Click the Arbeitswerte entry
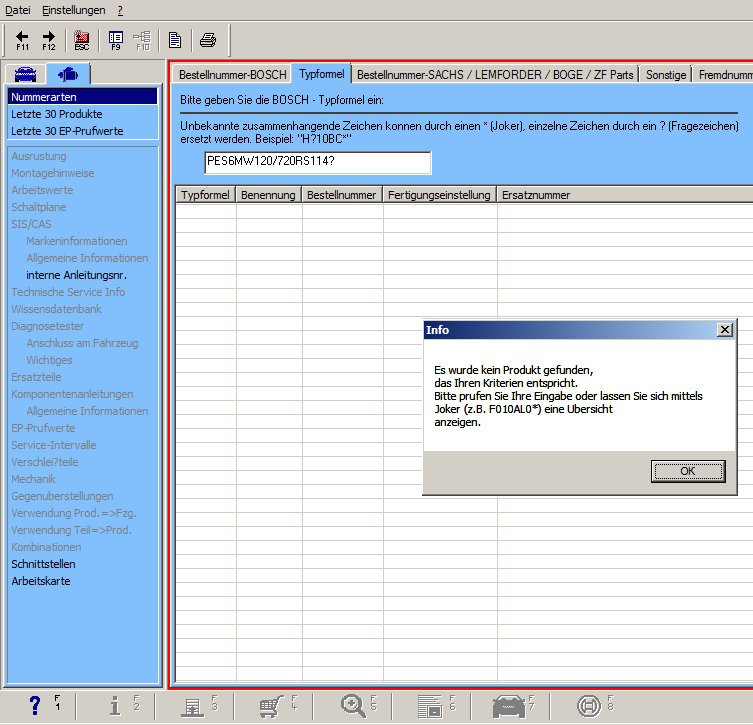The width and height of the screenshot is (753, 725). tap(42, 190)
